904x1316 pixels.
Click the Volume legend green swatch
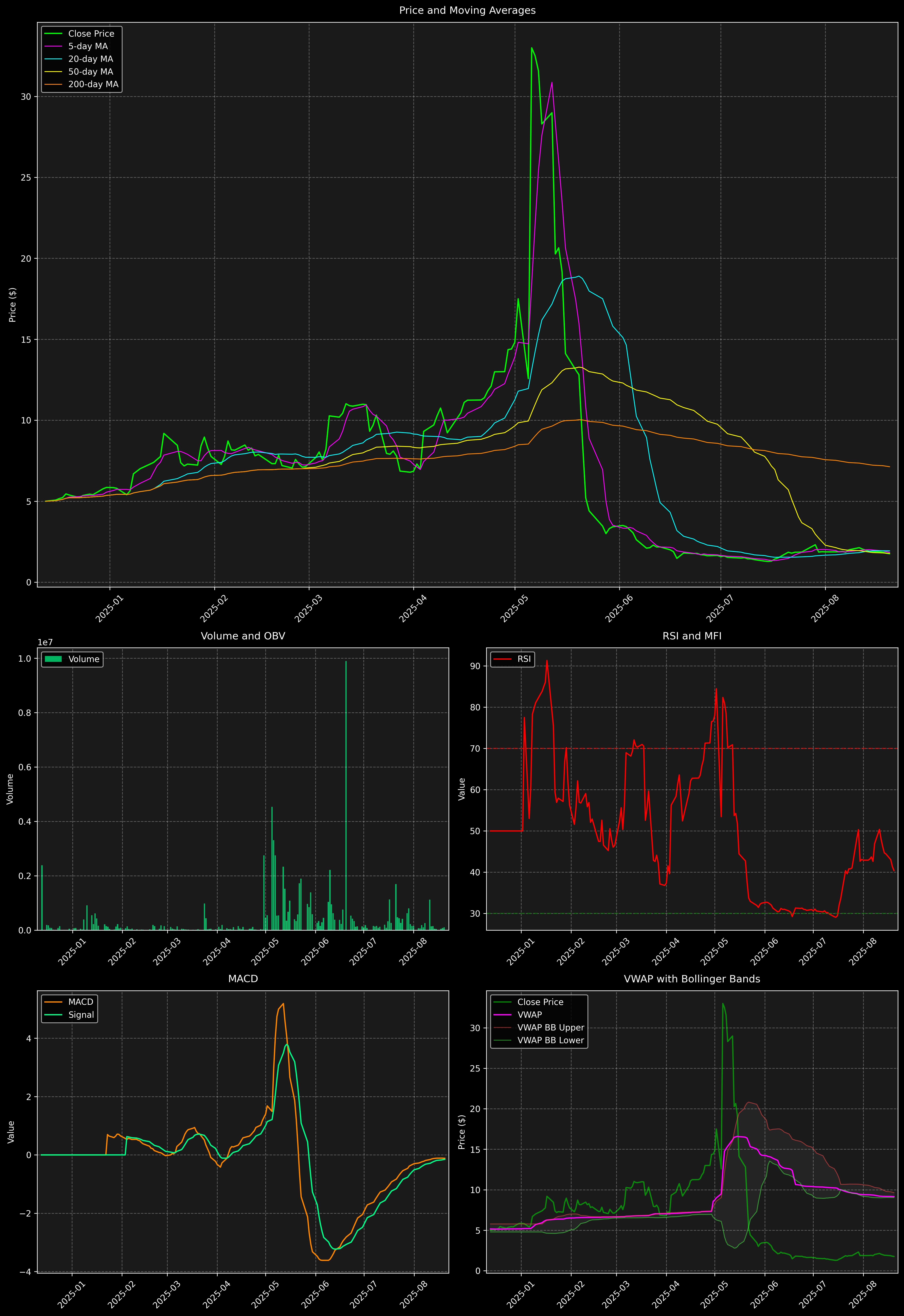tap(53, 659)
